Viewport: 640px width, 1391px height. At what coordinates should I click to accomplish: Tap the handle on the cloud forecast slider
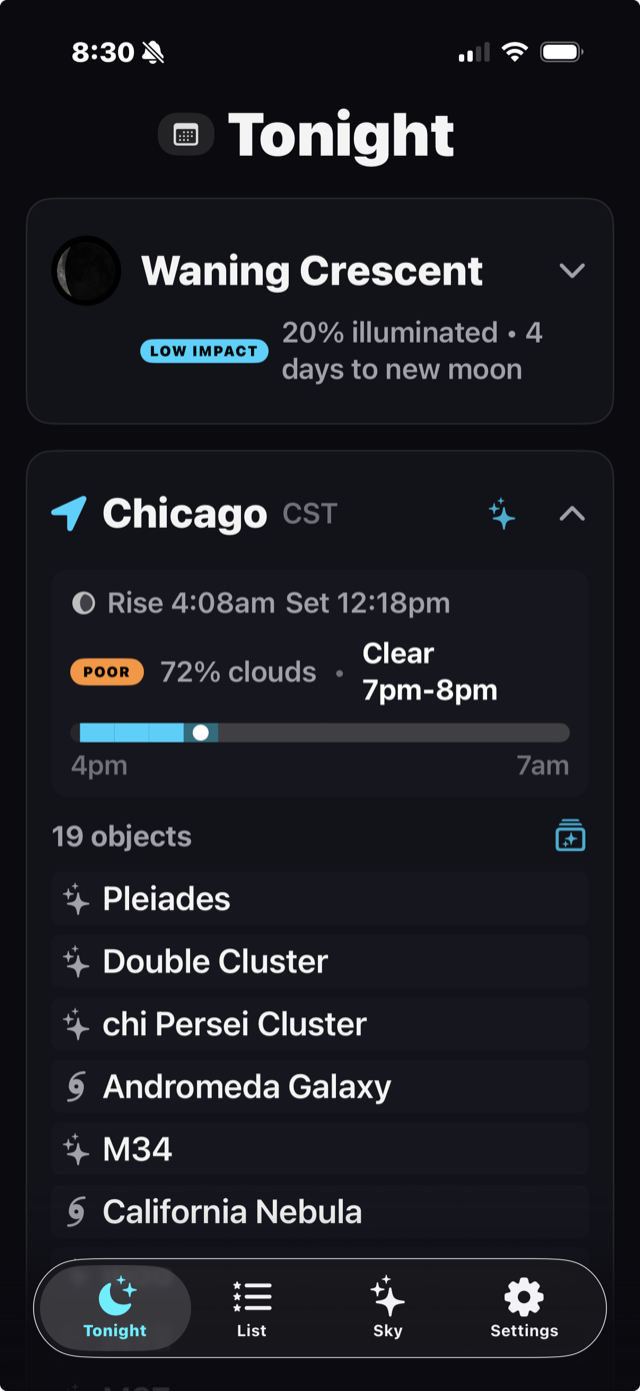200,733
